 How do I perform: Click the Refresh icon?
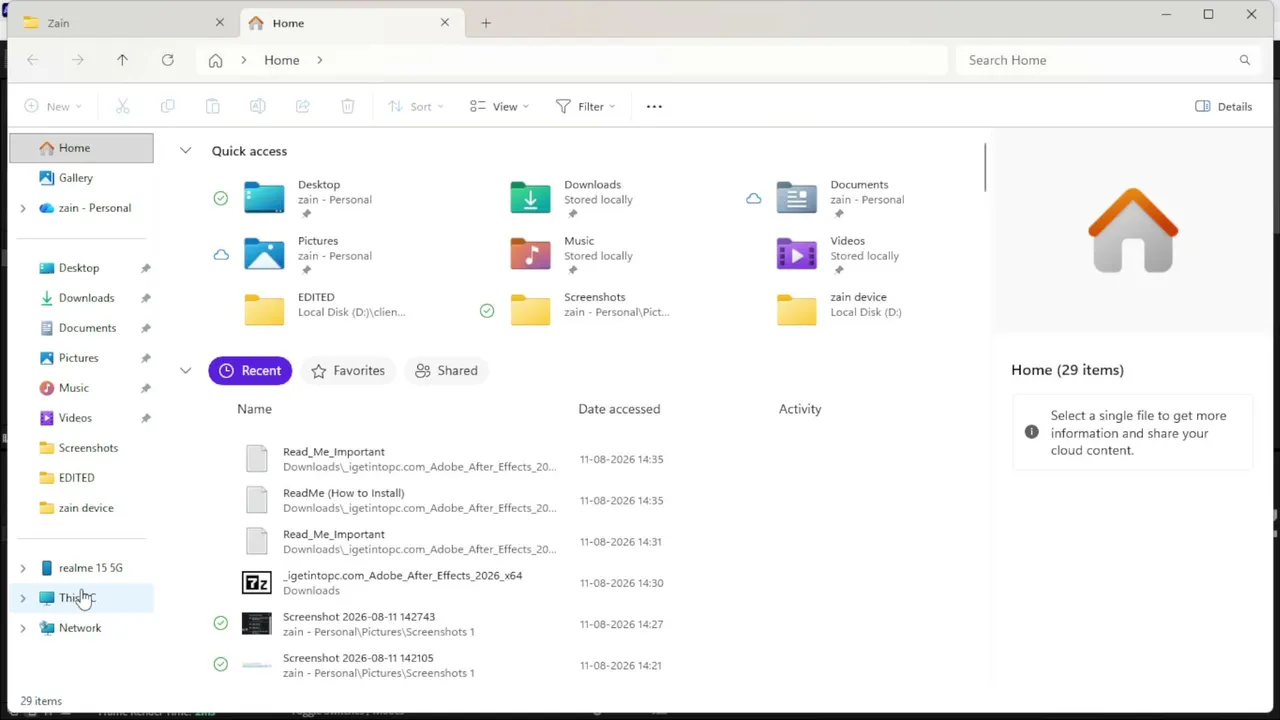coord(168,60)
